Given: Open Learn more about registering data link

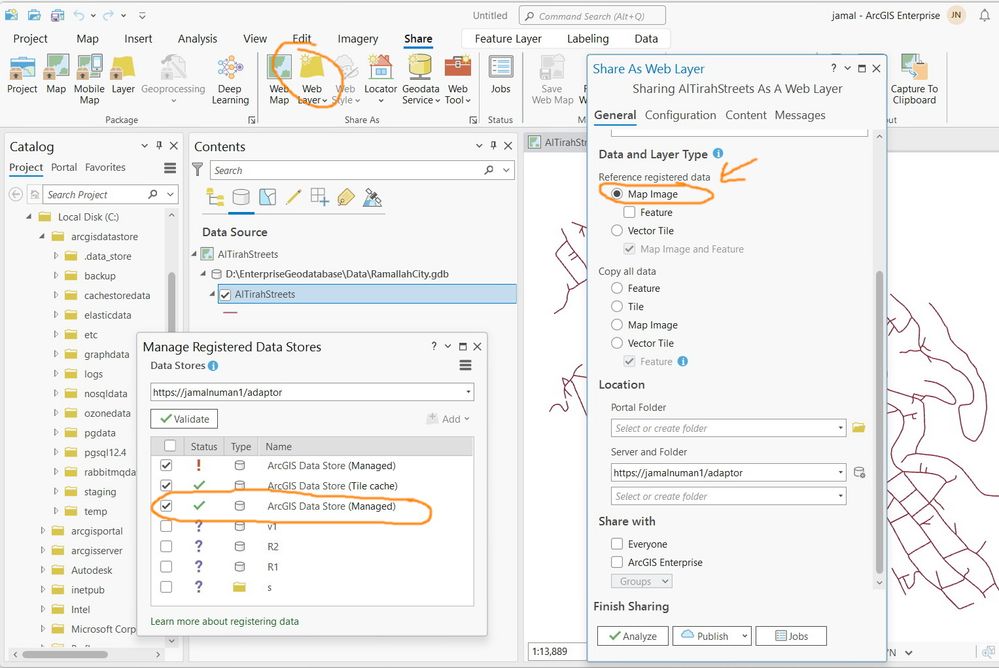Looking at the screenshot, I should pos(224,621).
